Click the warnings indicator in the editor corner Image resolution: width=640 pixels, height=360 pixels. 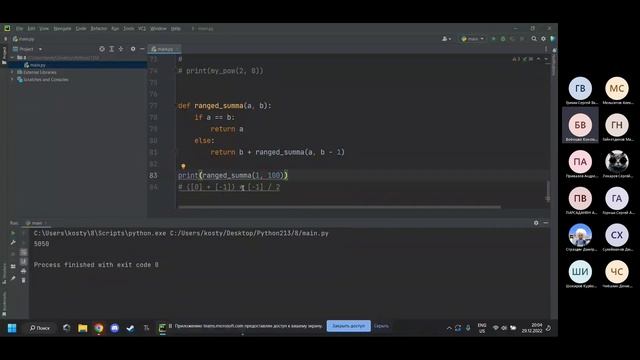(x=517, y=59)
